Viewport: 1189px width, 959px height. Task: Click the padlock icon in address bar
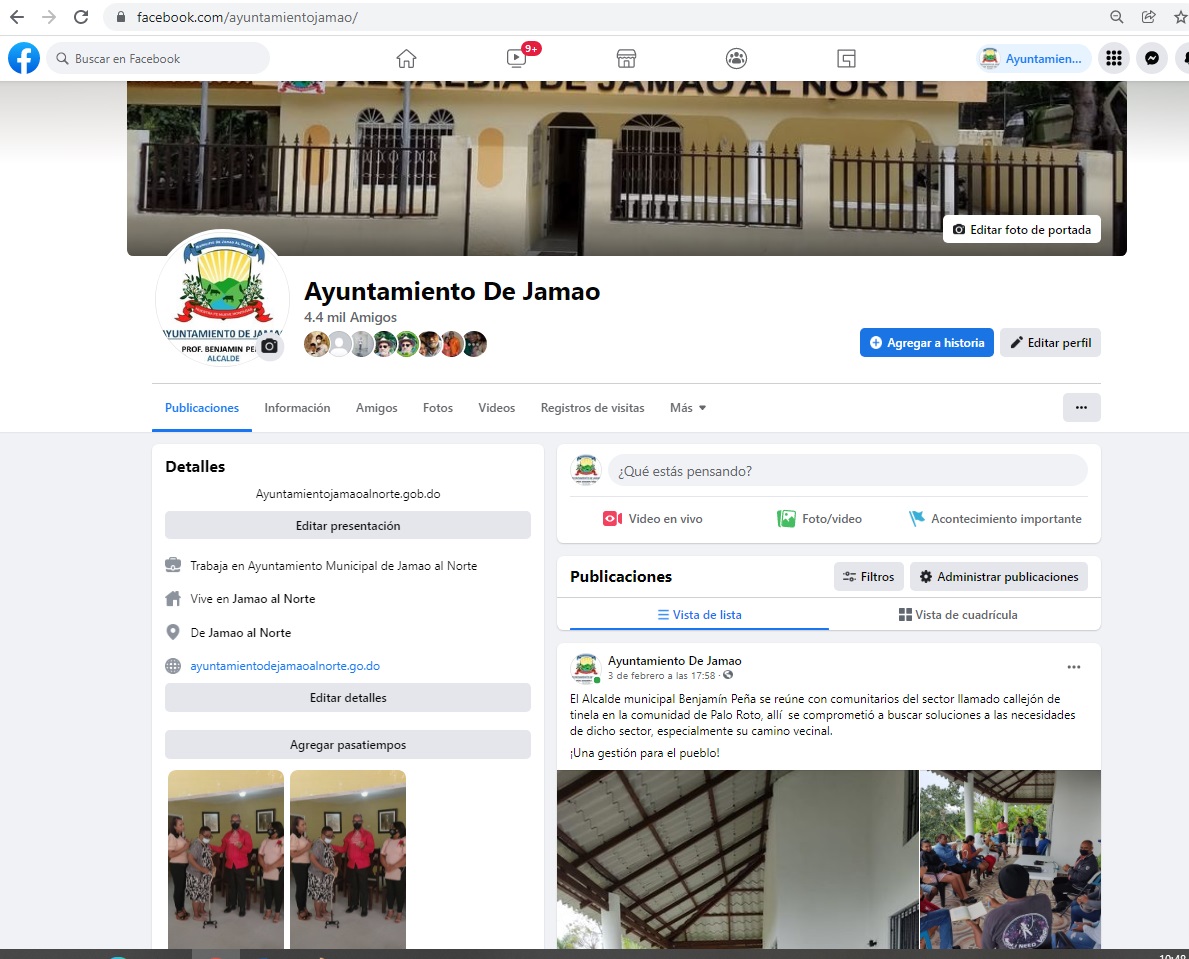[121, 17]
